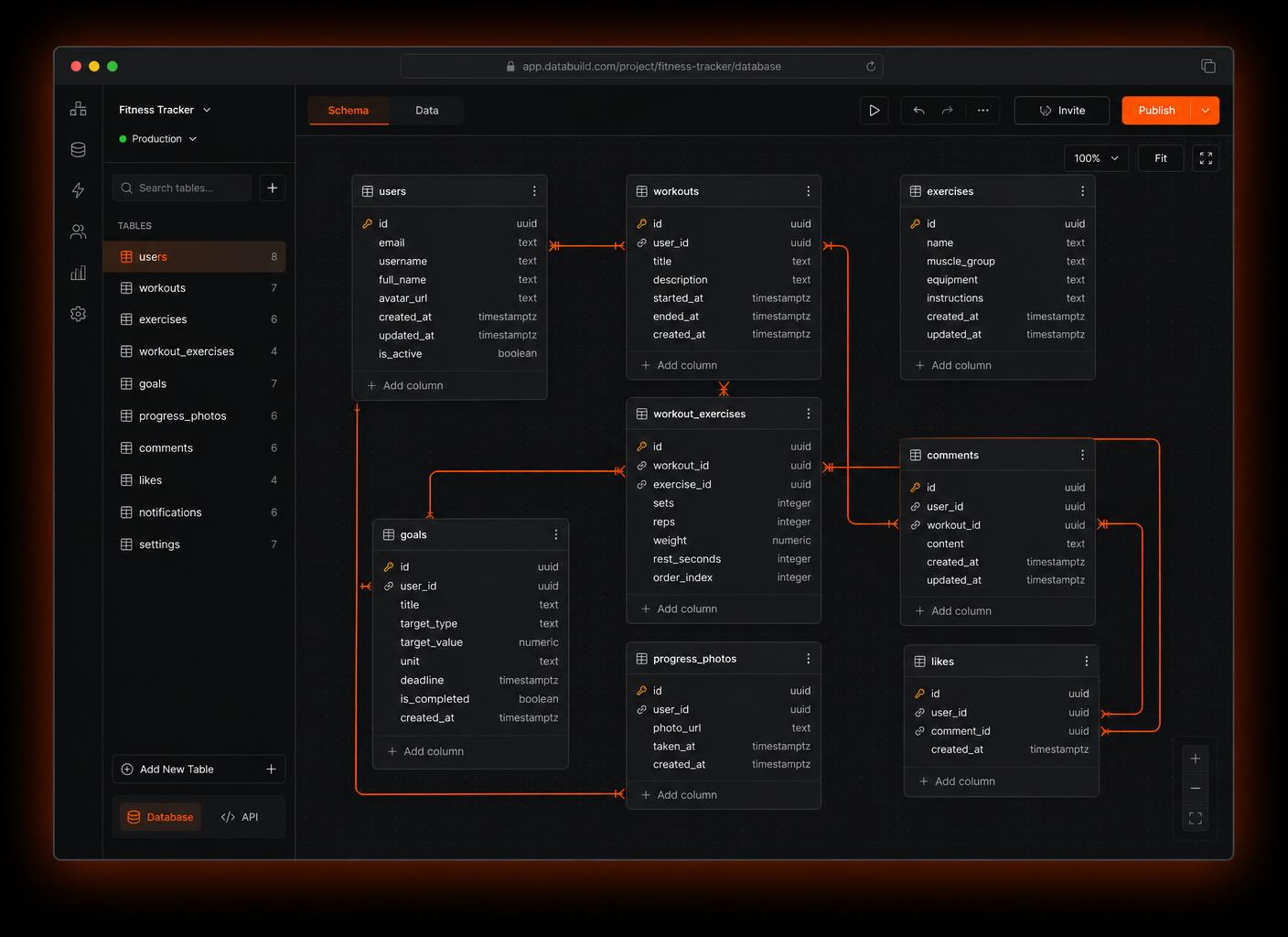Image resolution: width=1288 pixels, height=937 pixels.
Task: Click Add New Table button
Action: [x=199, y=770]
